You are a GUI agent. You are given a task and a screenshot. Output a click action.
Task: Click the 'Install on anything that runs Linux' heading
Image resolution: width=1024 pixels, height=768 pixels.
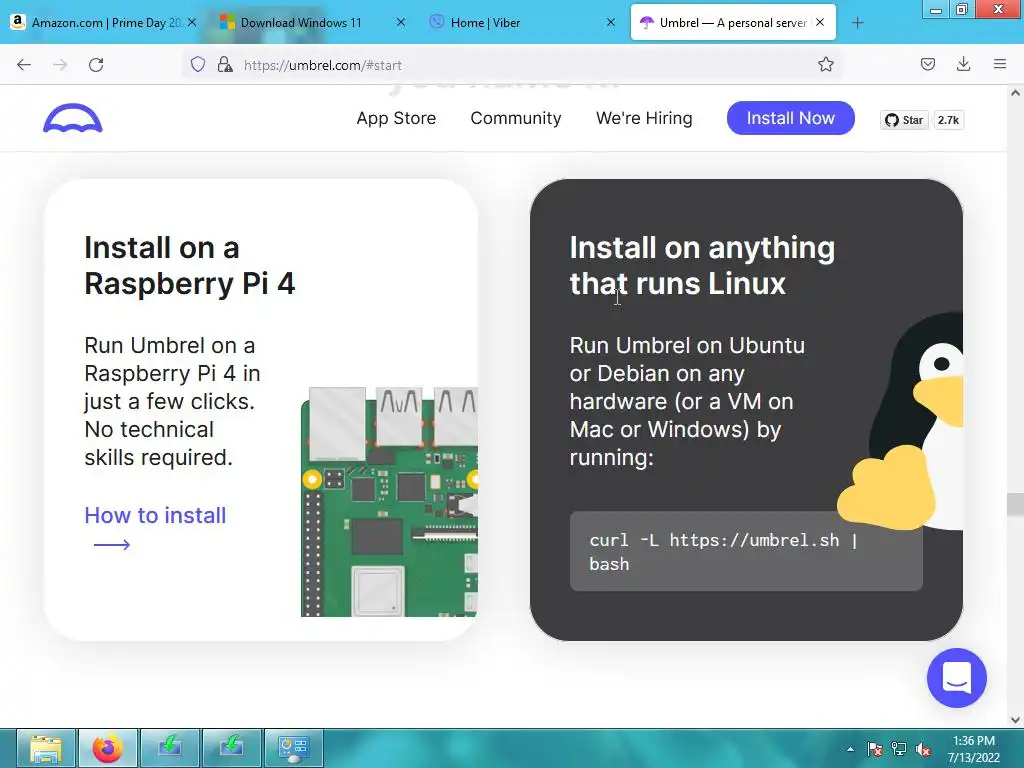click(x=702, y=266)
